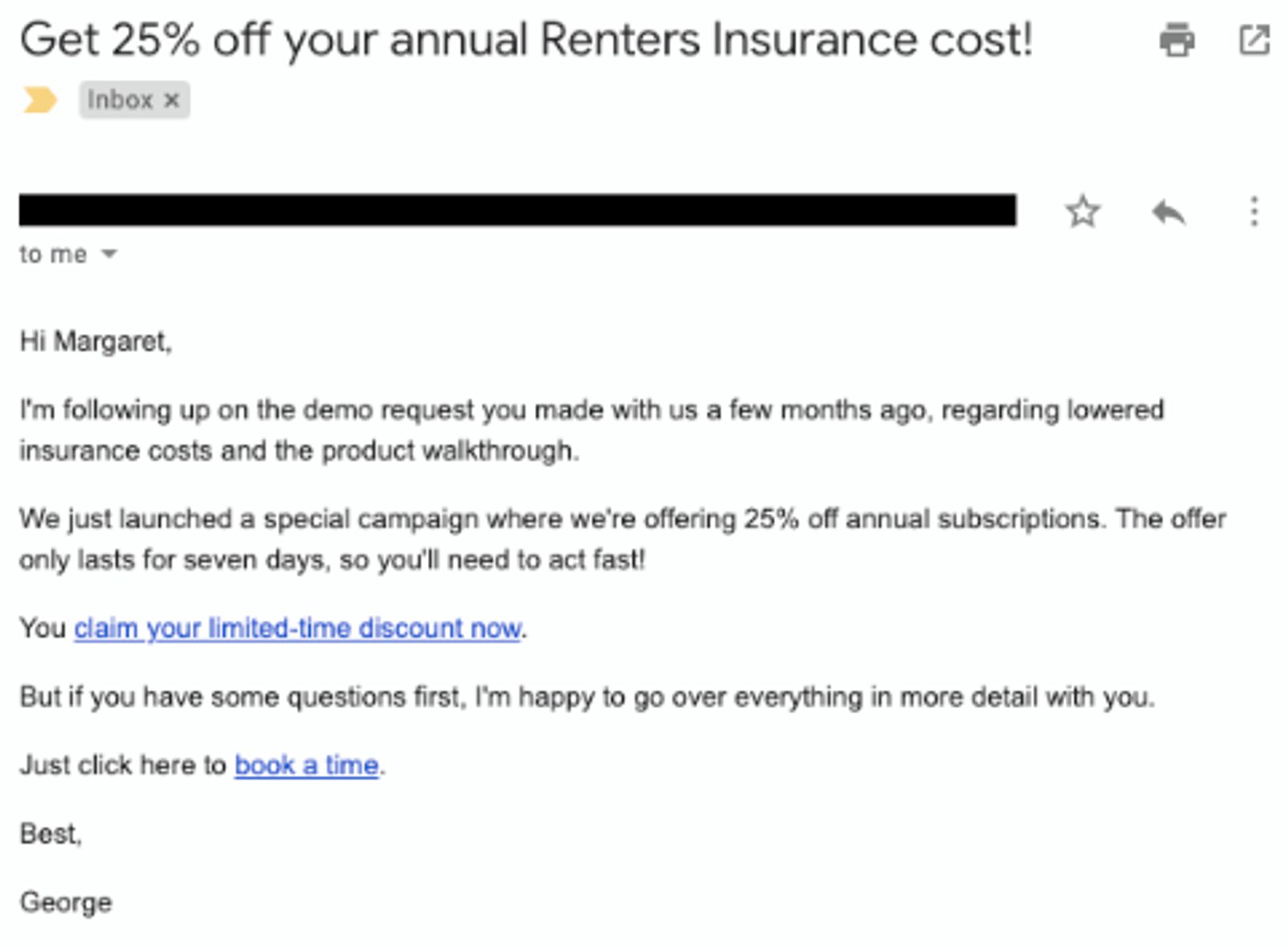
Task: Select the greeting "Hi Margaret," text
Action: [97, 340]
